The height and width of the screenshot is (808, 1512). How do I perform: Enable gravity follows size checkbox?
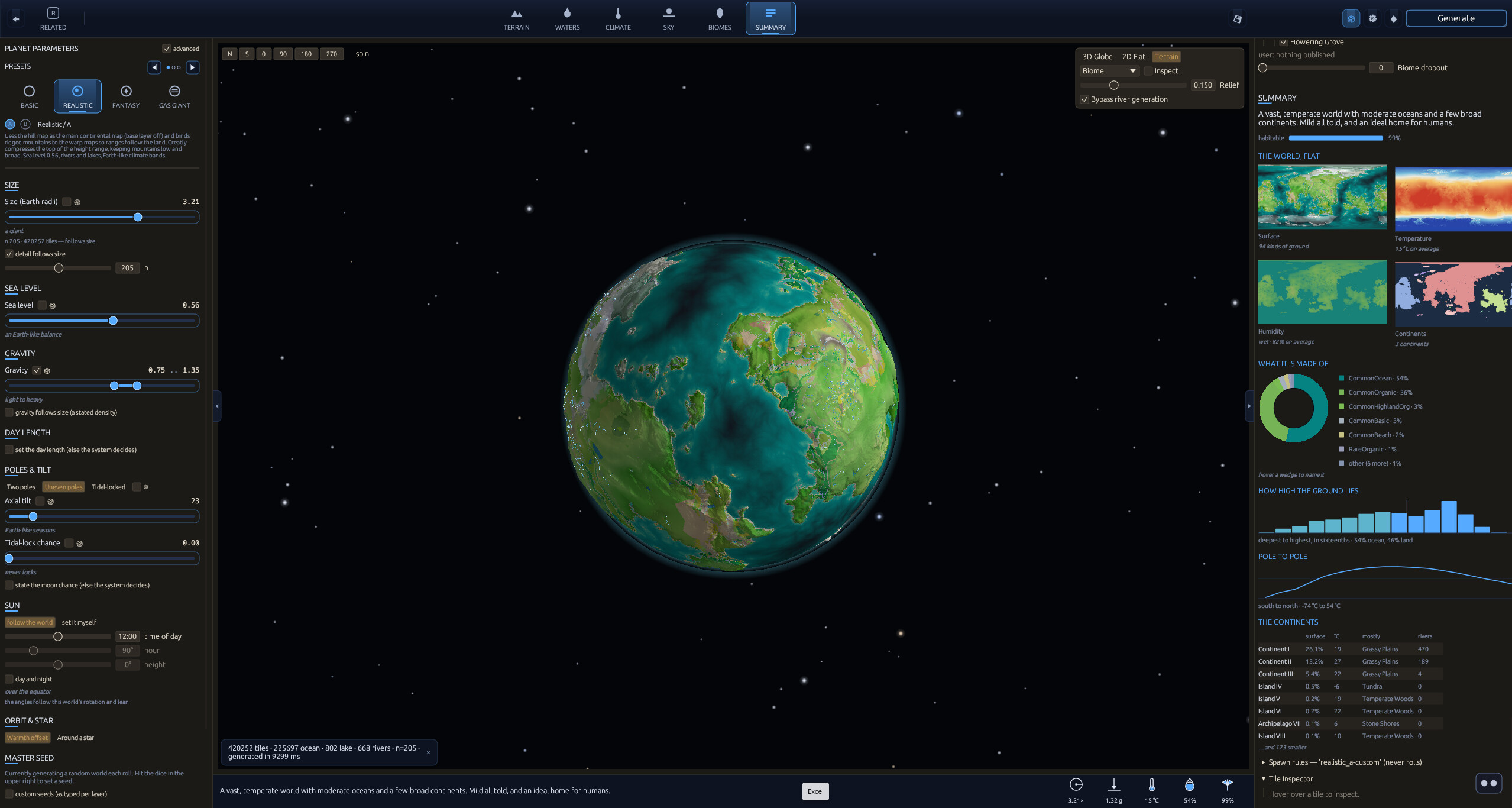point(9,412)
